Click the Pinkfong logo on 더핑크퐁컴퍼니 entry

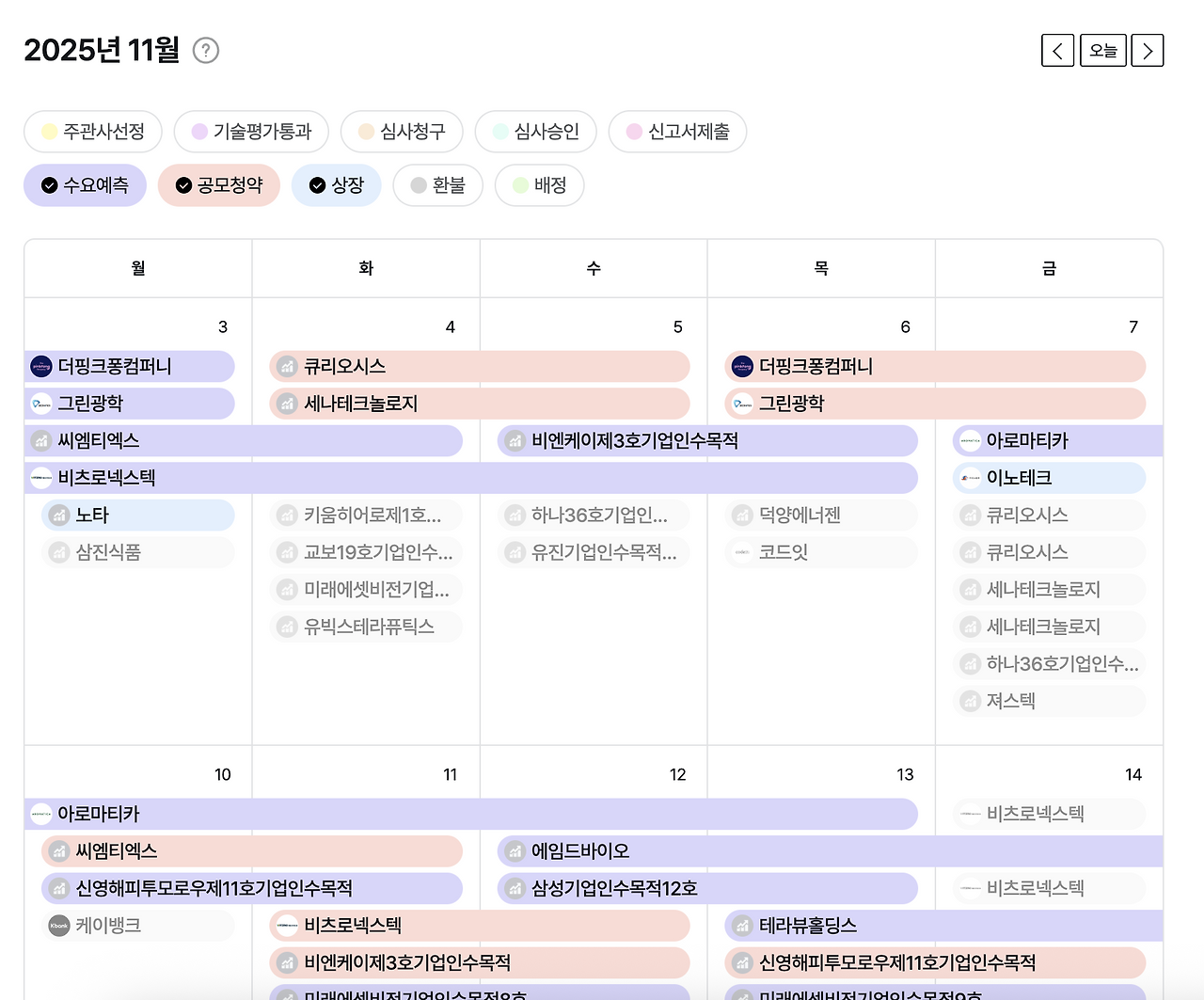41,367
